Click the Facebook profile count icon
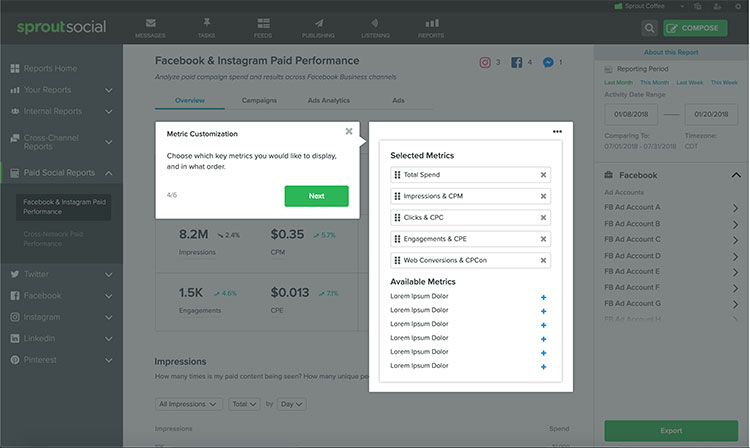 517,62
